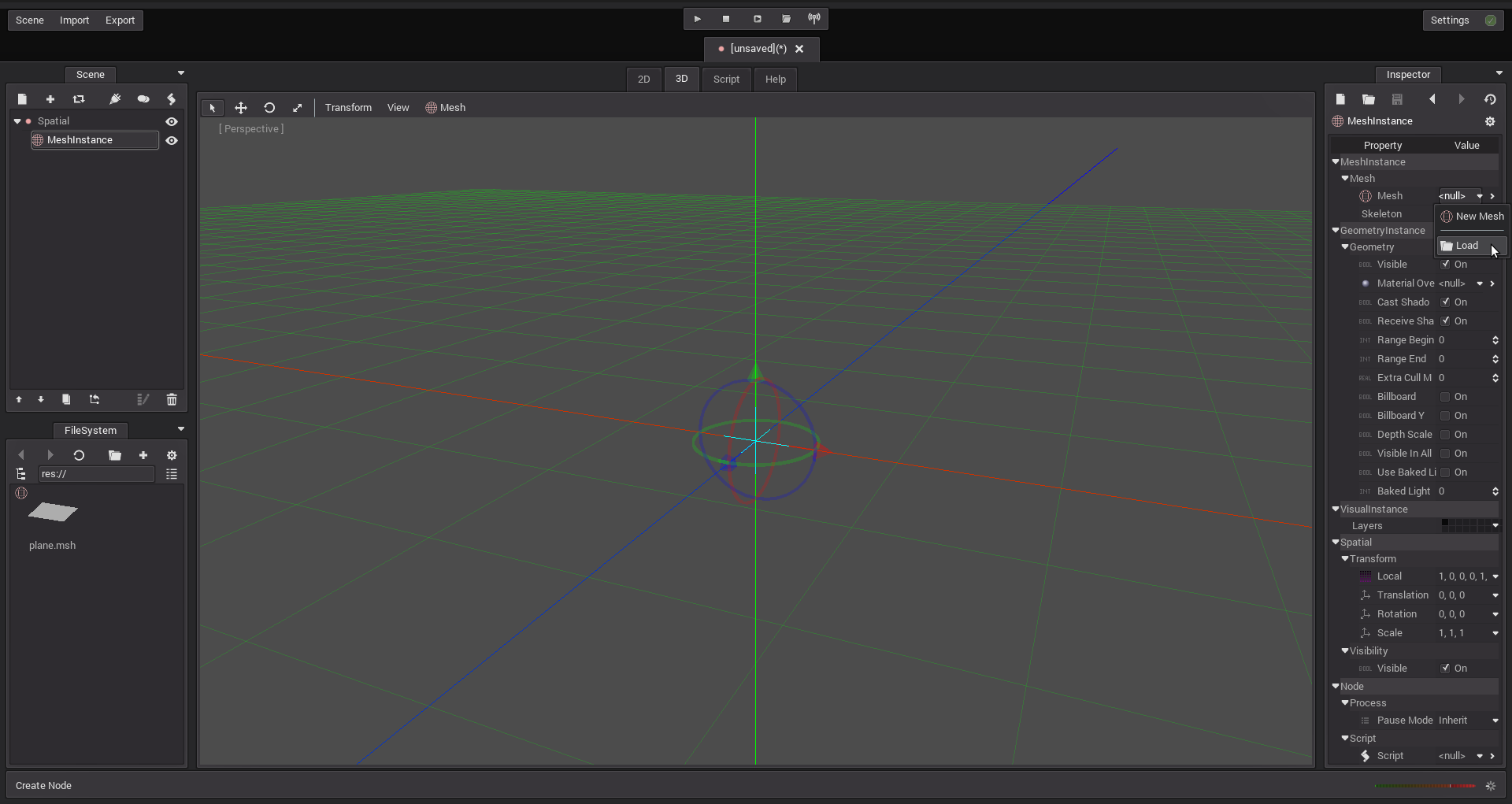Open the Export menu
Image resolution: width=1512 pixels, height=804 pixels.
(120, 20)
